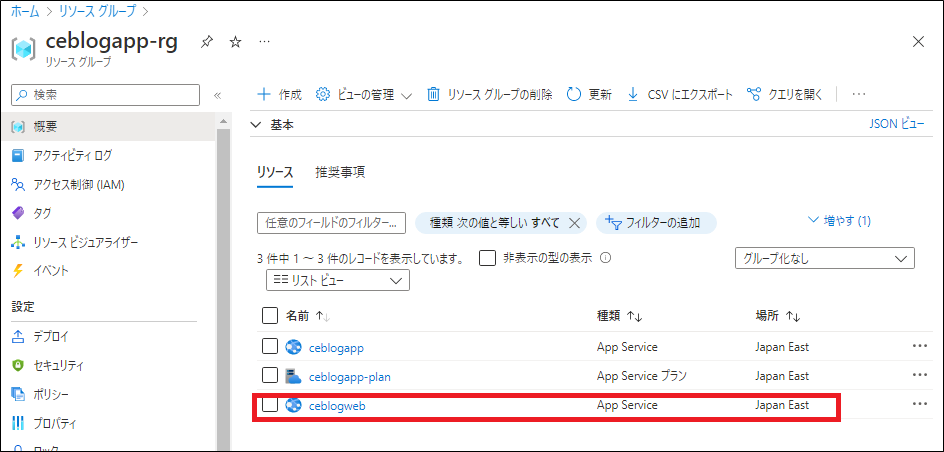This screenshot has height=452, width=944.
Task: Click クエリを開く open query
Action: [x=784, y=94]
